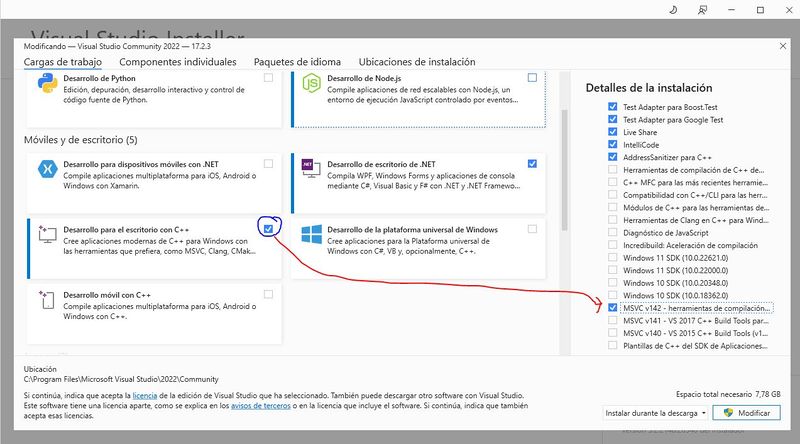Open the Ubicaciones de instalación tab

[417, 62]
